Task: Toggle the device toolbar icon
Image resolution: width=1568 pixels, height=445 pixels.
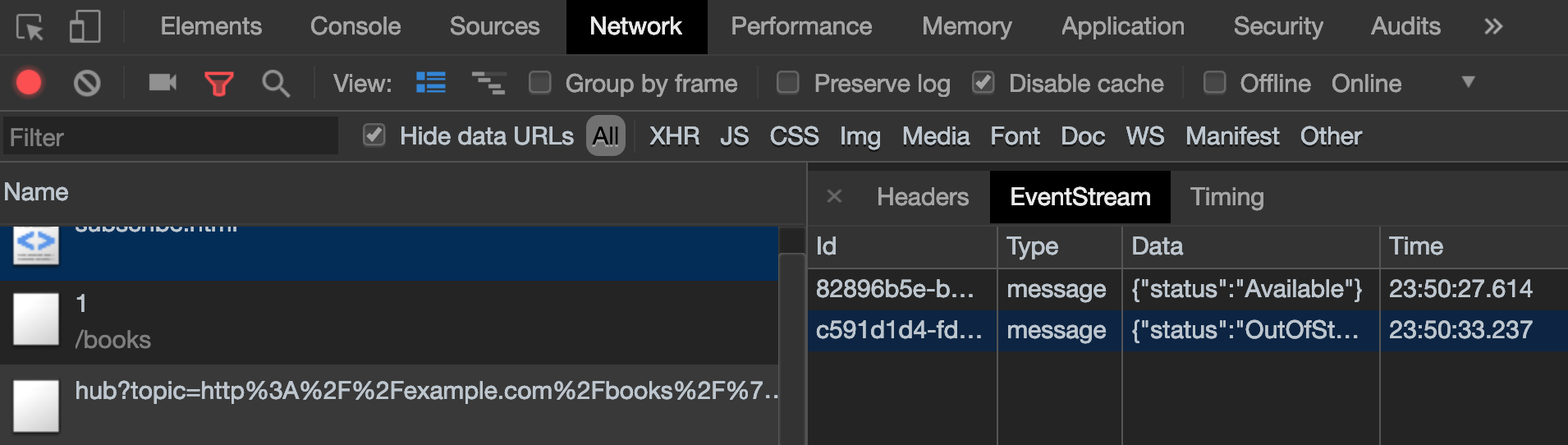Action: click(85, 26)
